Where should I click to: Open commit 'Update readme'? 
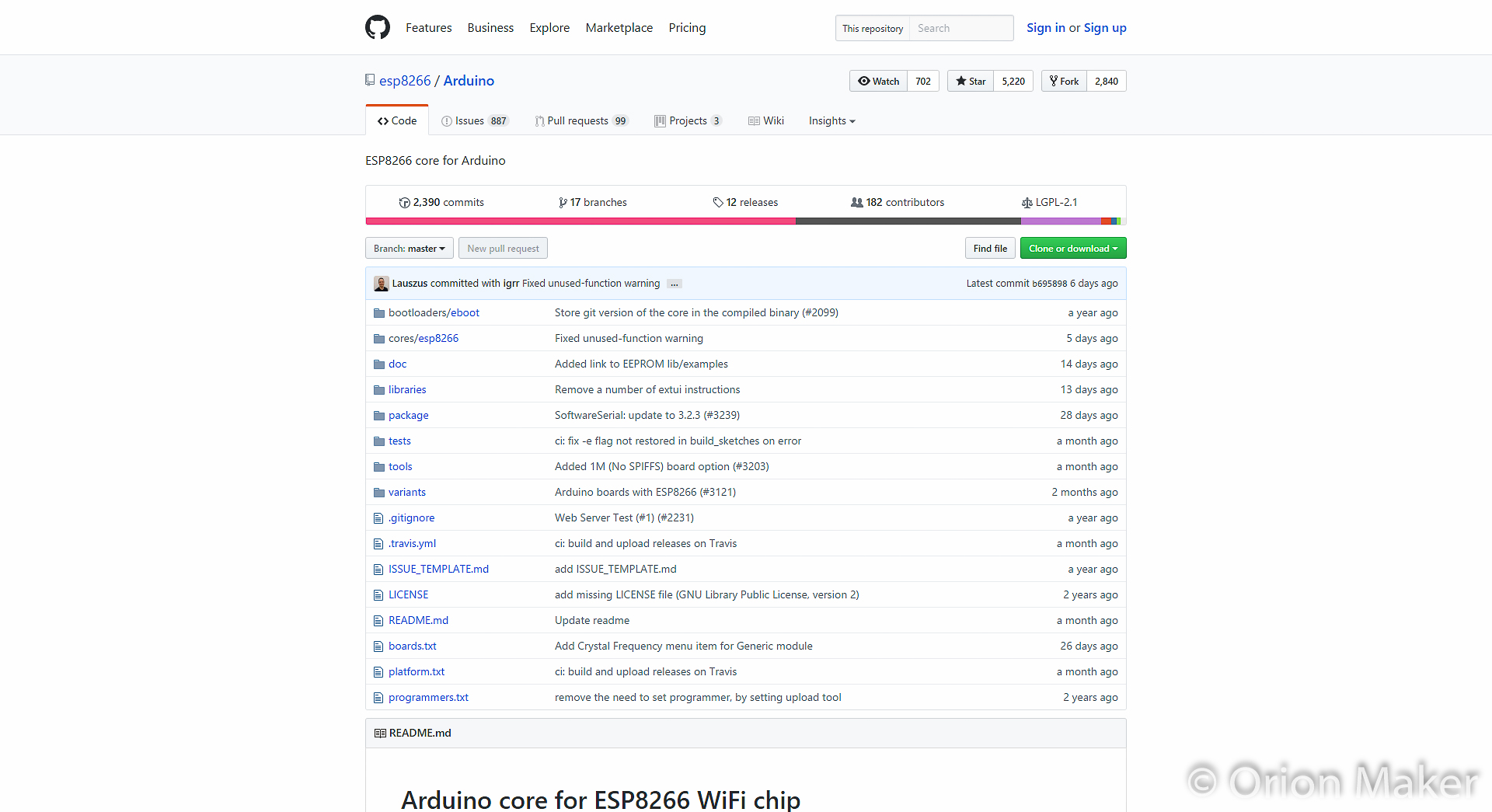tap(592, 621)
